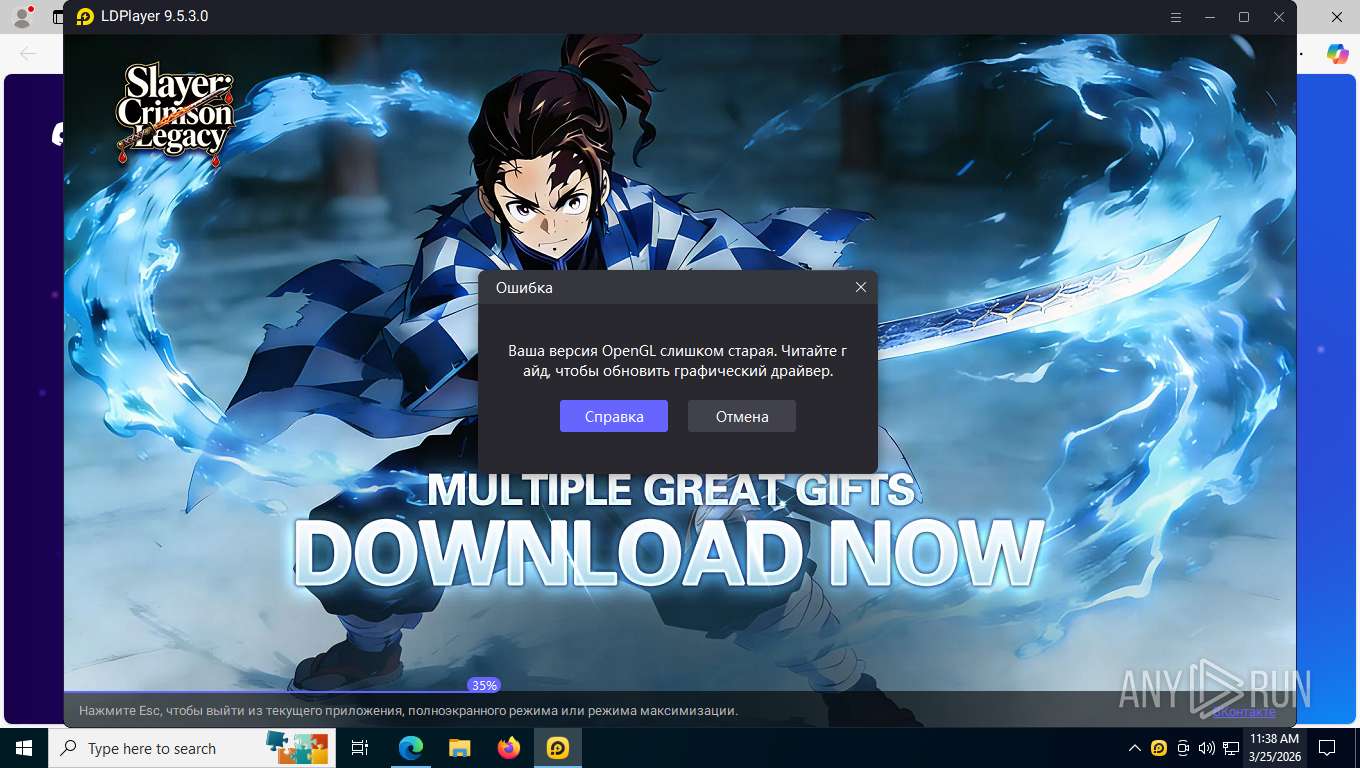The height and width of the screenshot is (768, 1360).
Task: Click the Esc hint text in bottom bar
Action: (408, 711)
